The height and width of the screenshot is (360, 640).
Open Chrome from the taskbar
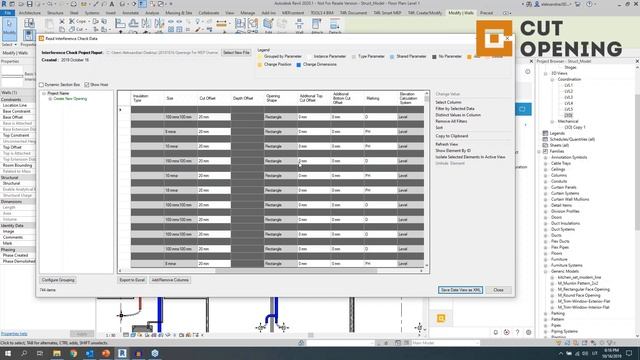tap(73, 353)
